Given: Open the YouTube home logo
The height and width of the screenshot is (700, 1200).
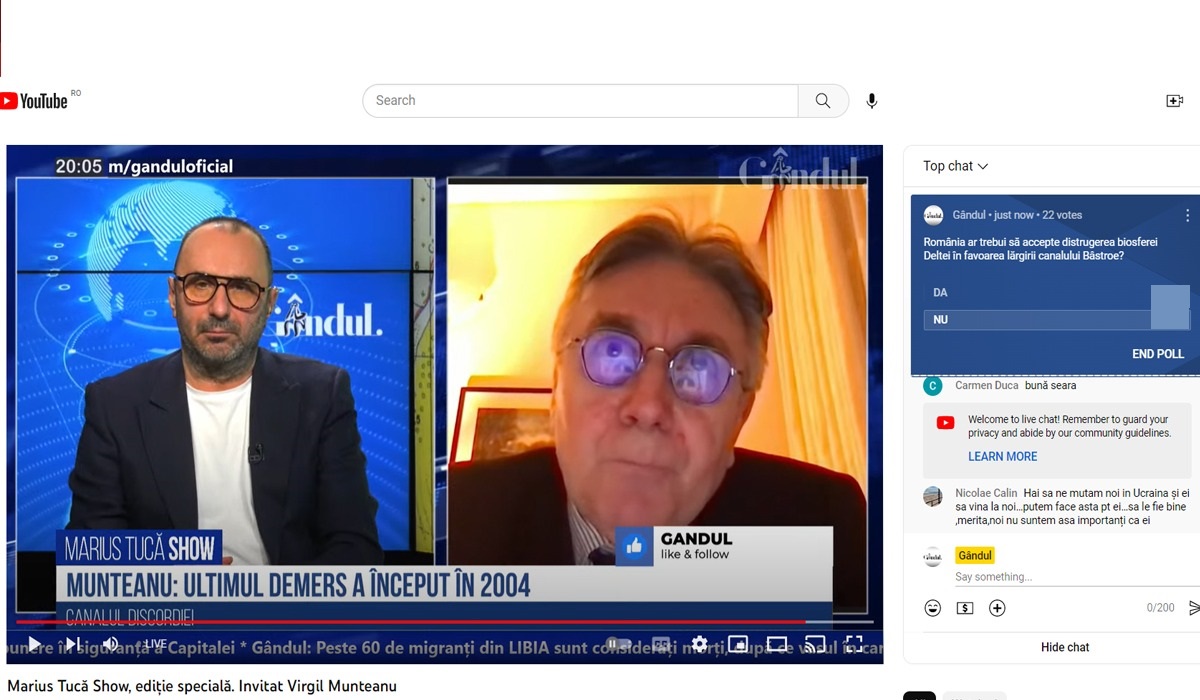Looking at the screenshot, I should (34, 101).
